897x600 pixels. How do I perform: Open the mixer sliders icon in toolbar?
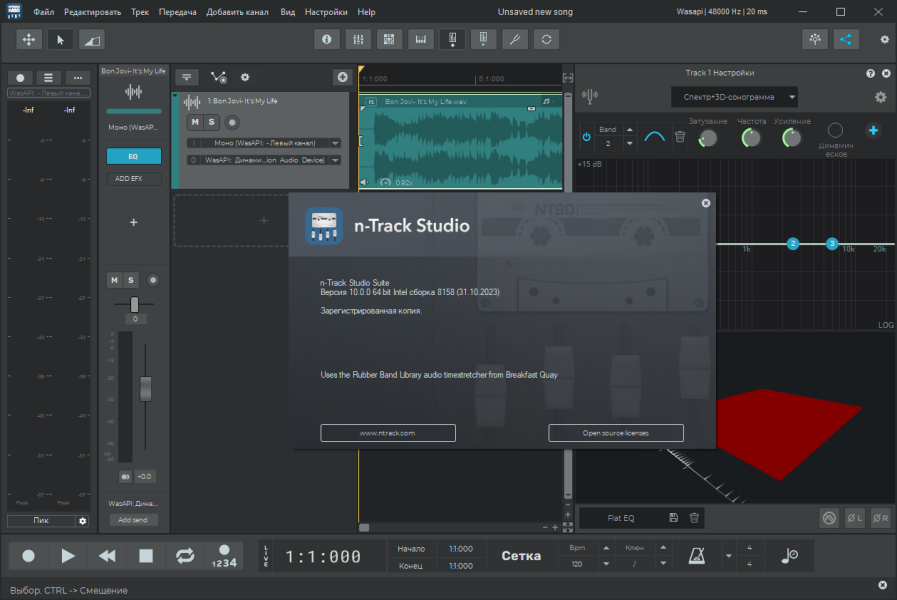358,39
